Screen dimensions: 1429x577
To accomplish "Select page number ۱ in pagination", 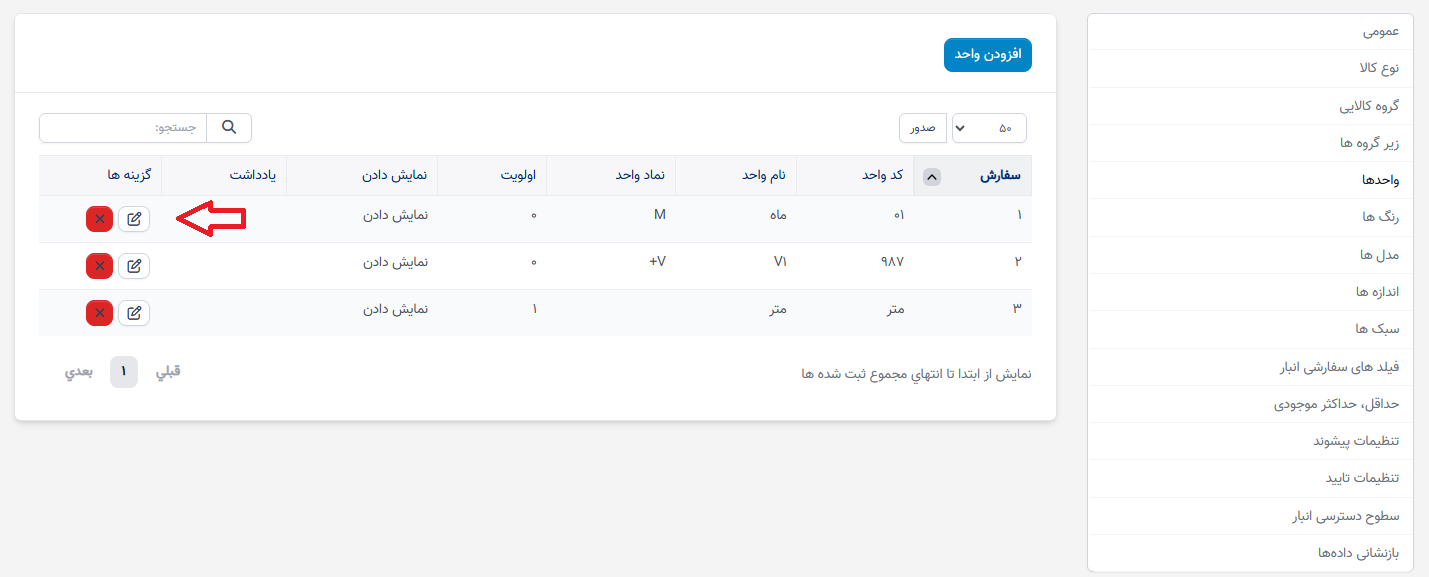I will pos(124,371).
